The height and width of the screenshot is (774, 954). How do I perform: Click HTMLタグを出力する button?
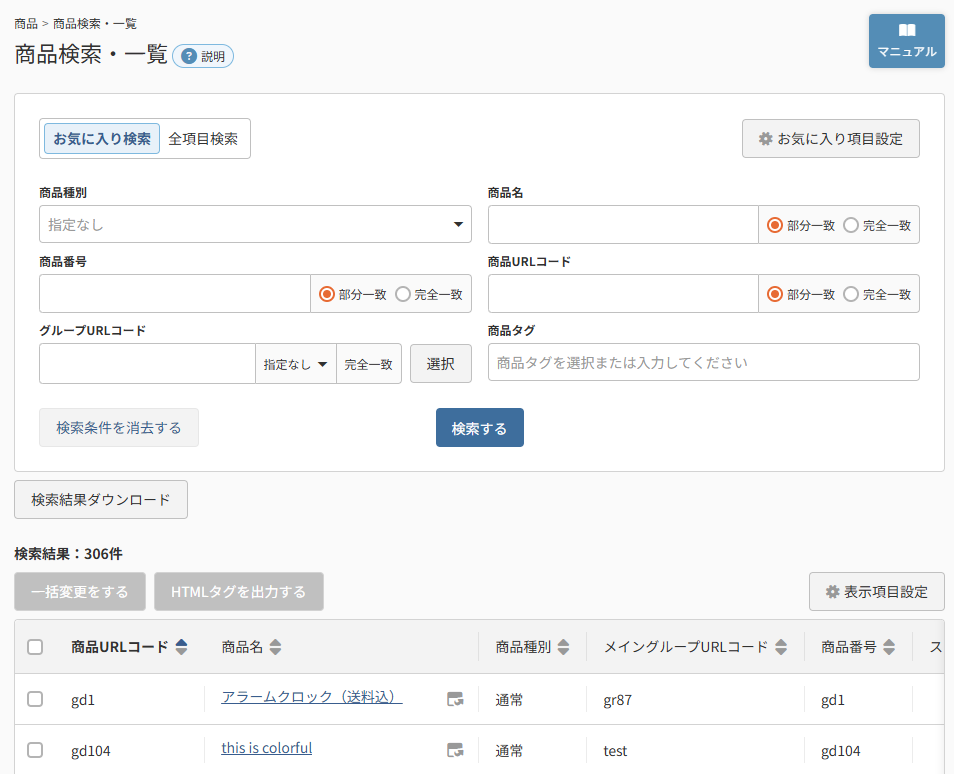point(238,591)
